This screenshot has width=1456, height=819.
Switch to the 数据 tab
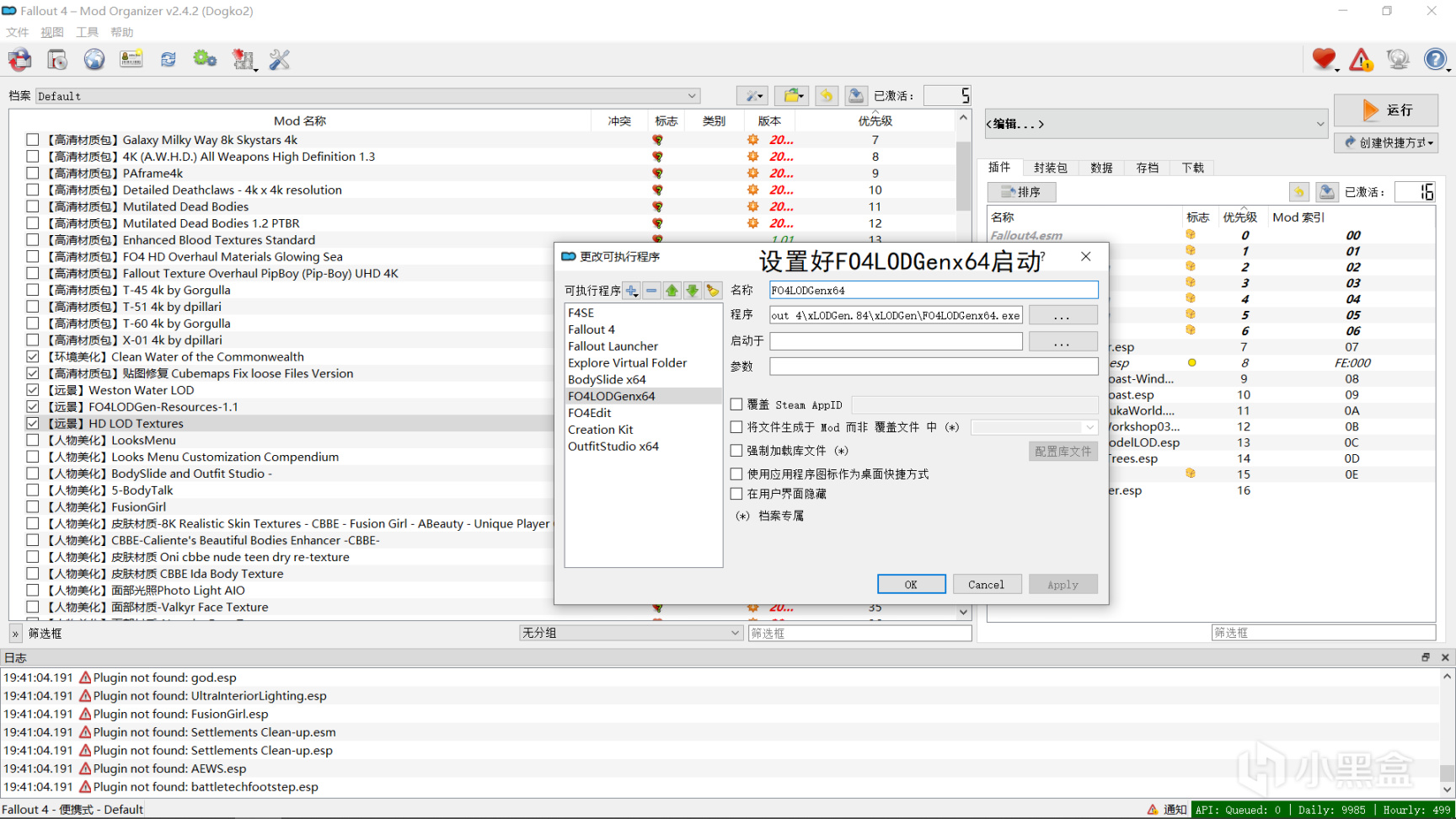1101,168
